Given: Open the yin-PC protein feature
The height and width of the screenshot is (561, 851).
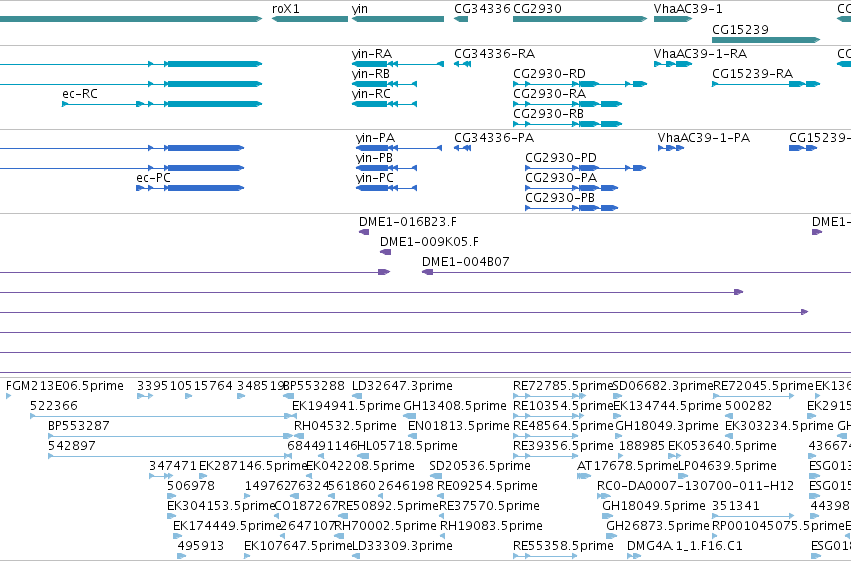Looking at the screenshot, I should click(x=386, y=188).
